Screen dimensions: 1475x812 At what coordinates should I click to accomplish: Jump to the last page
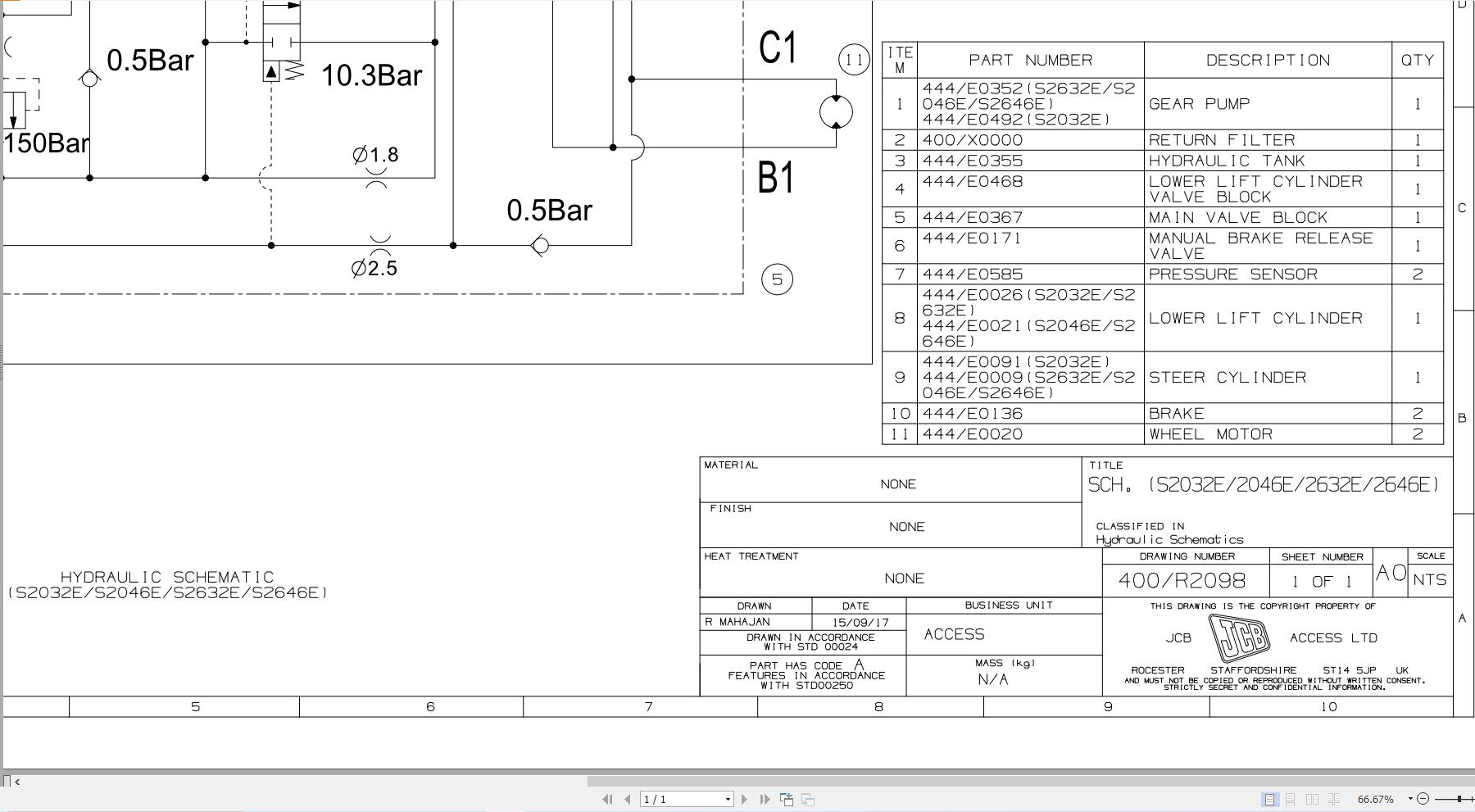765,799
